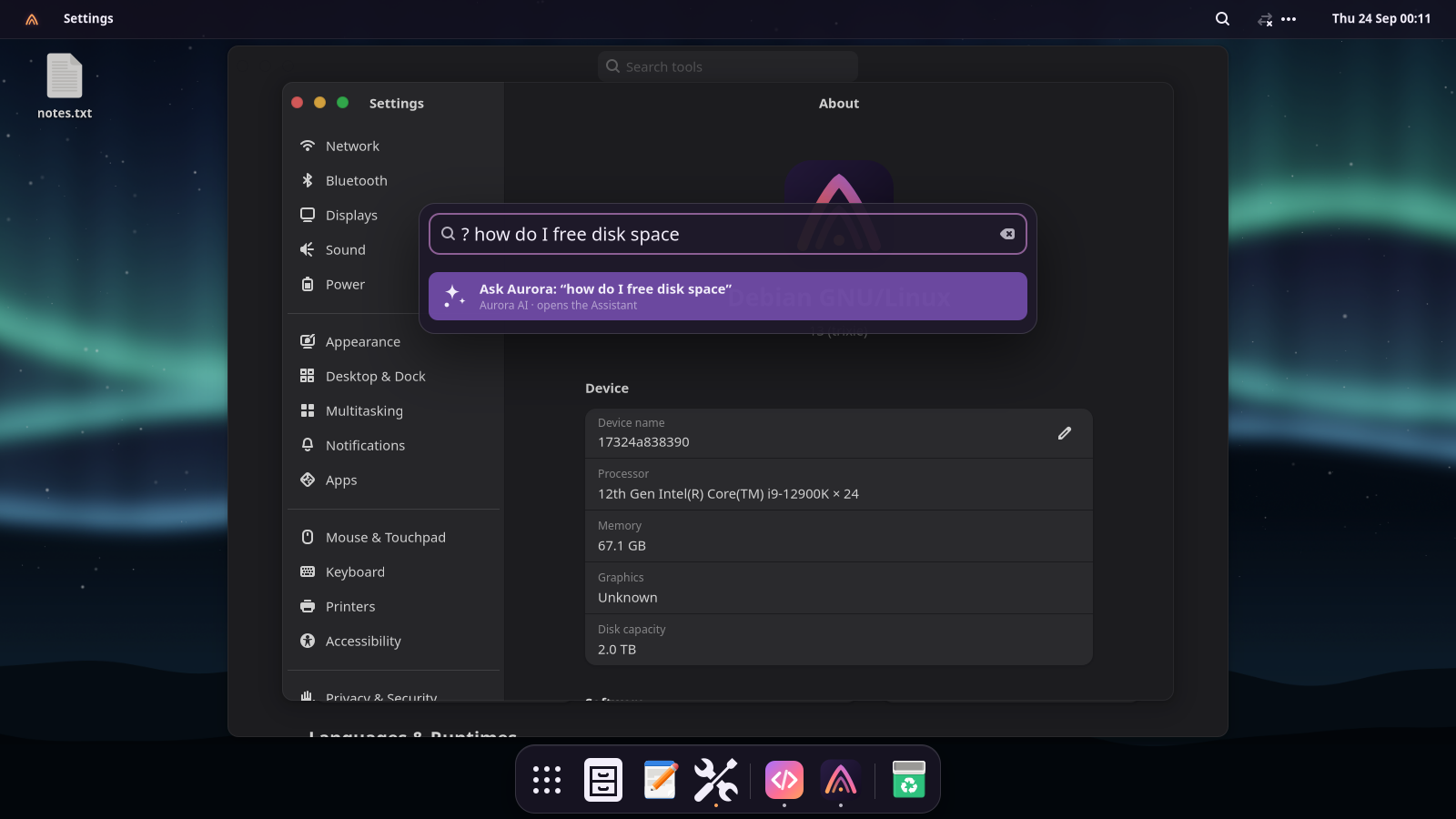The image size is (1456, 819).
Task: Open the Settings menu in top bar
Action: click(88, 19)
